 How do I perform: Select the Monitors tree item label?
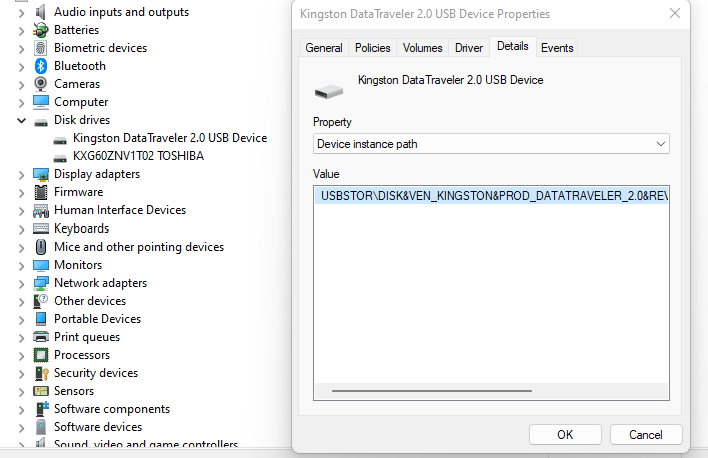pos(78,265)
